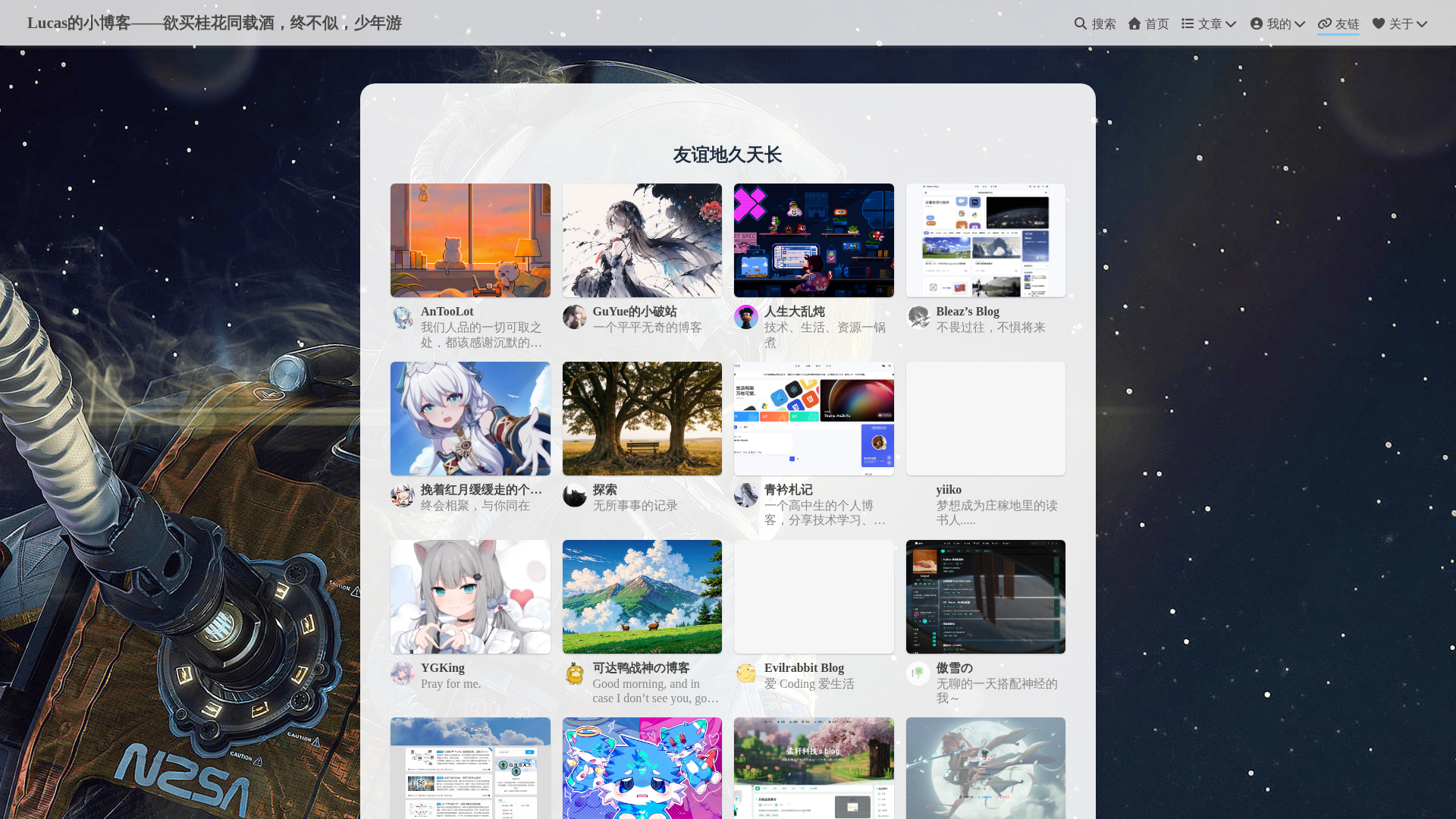
Task: Open the Bleaz's Blog link
Action: [x=968, y=312]
